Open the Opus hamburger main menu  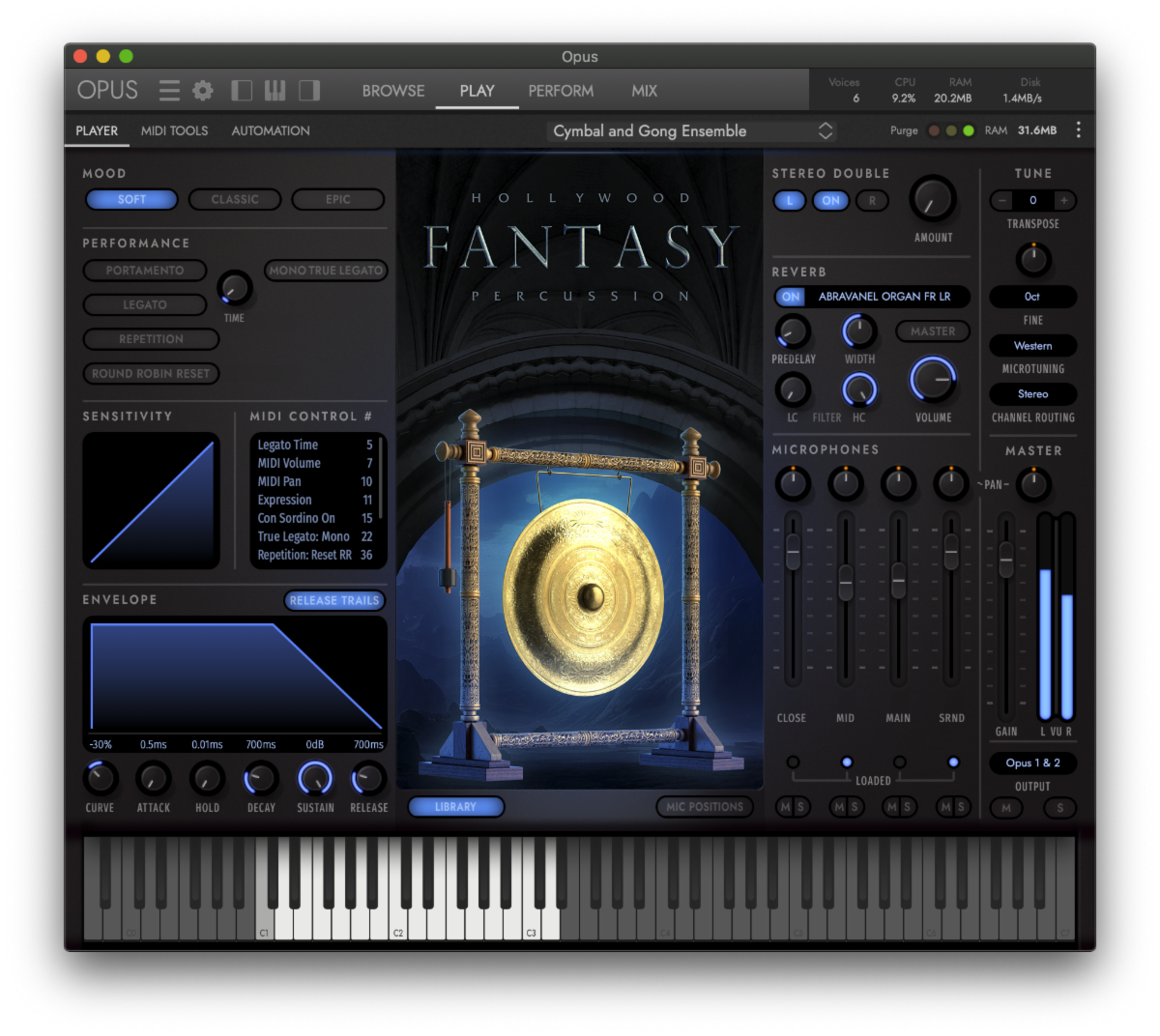[169, 91]
